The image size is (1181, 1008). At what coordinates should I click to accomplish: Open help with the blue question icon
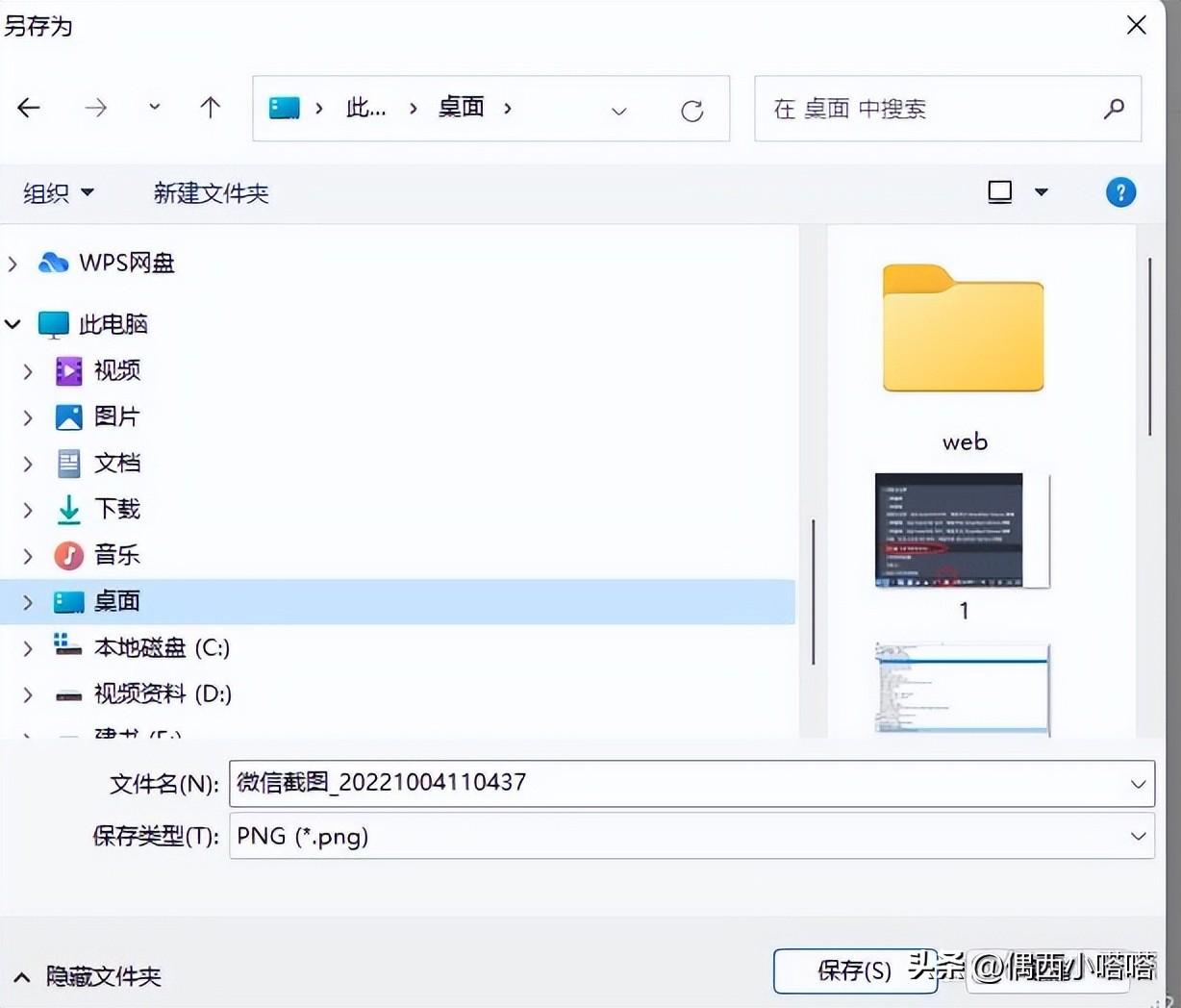tap(1120, 192)
